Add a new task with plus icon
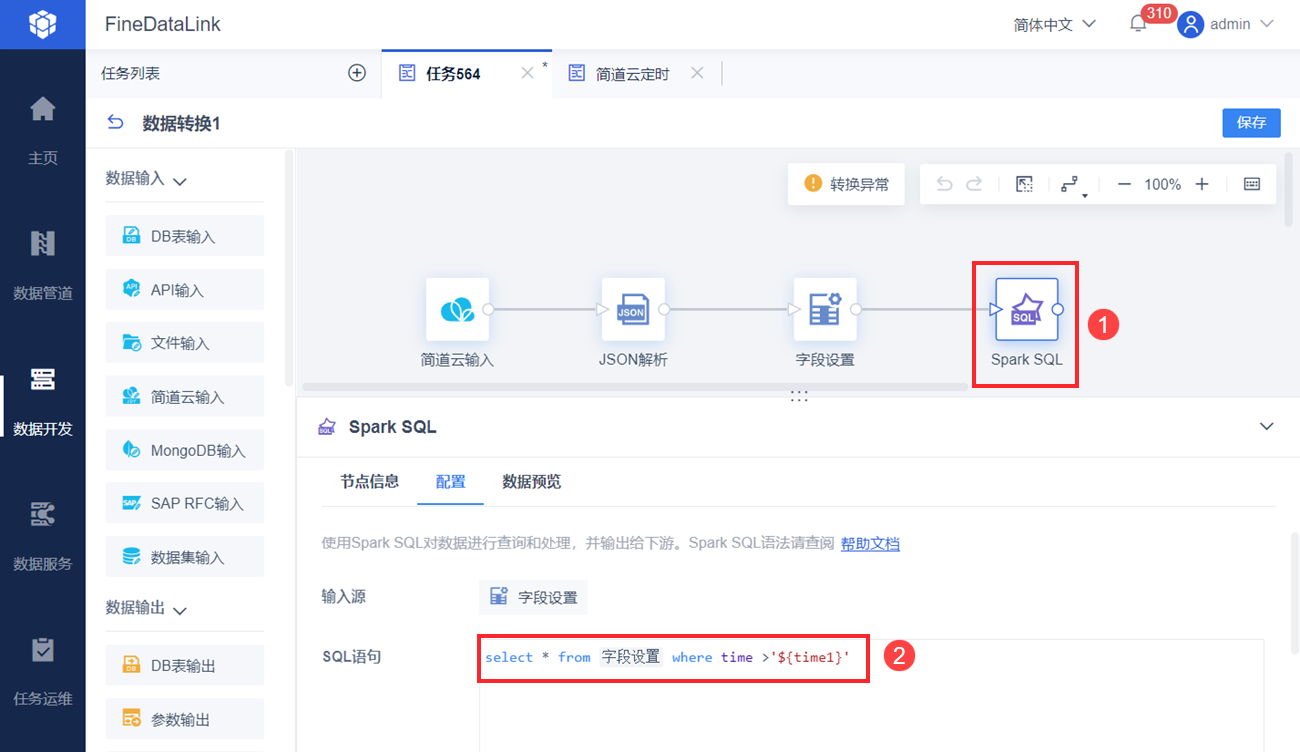This screenshot has height=752, width=1300. (357, 73)
